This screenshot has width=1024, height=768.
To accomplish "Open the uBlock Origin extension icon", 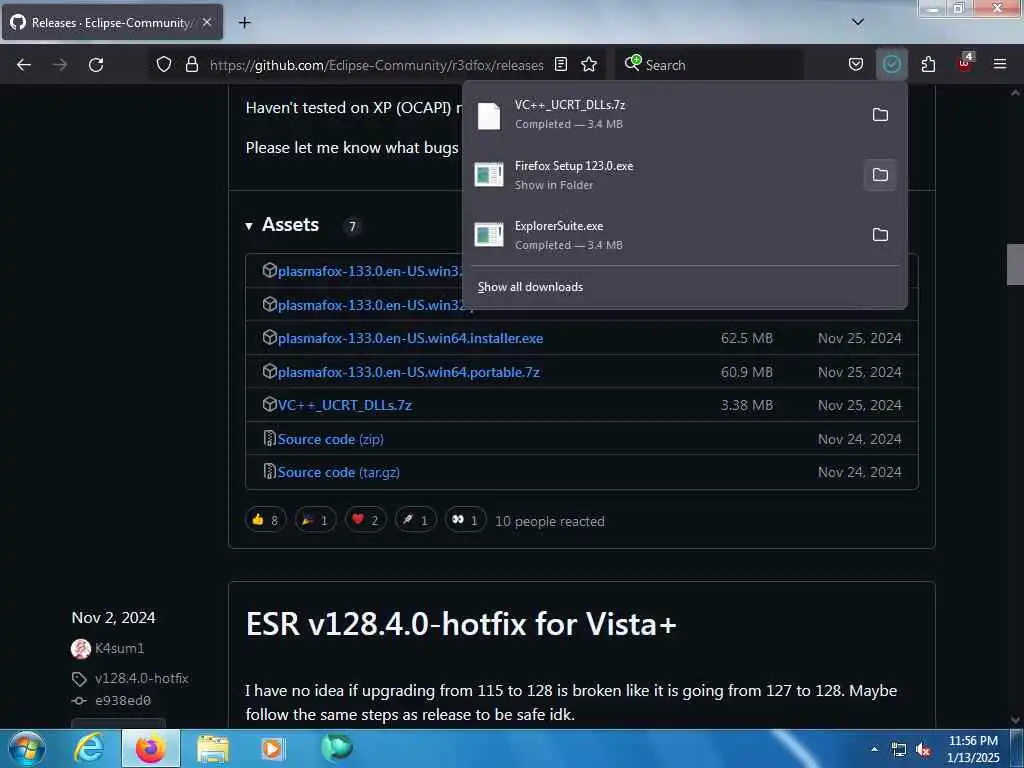I will click(x=965, y=63).
